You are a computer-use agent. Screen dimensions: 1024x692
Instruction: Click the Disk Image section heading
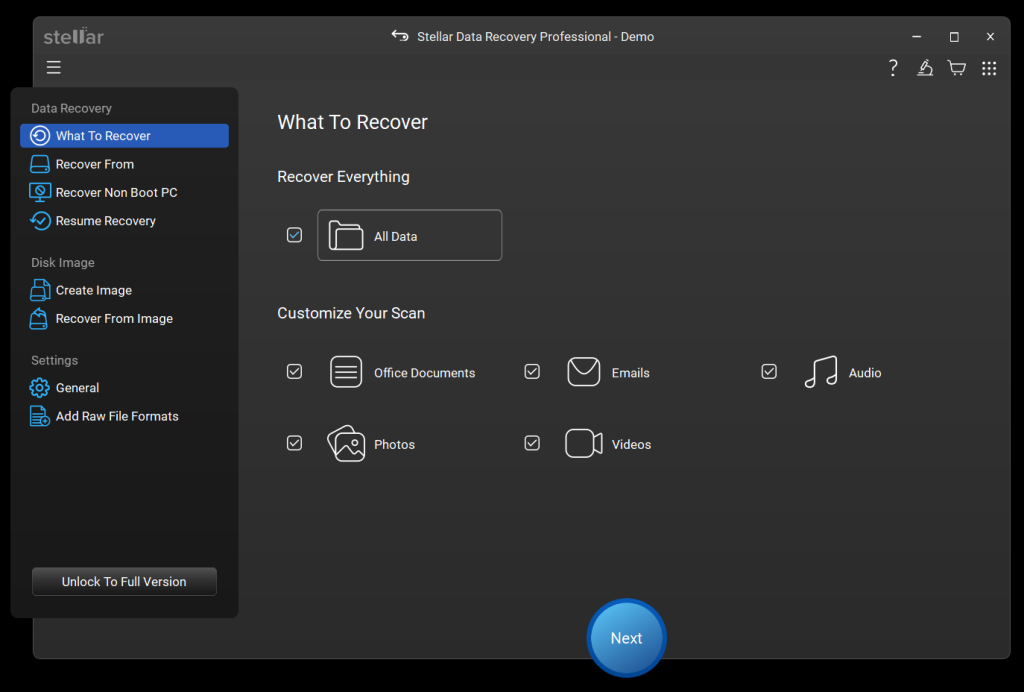tap(63, 262)
